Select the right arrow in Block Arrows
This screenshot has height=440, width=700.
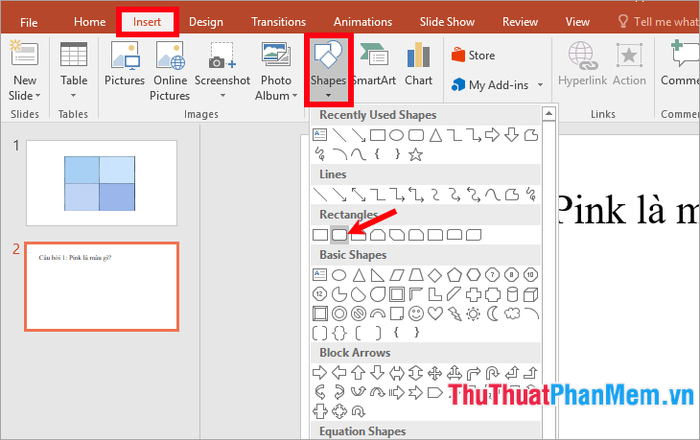(321, 372)
